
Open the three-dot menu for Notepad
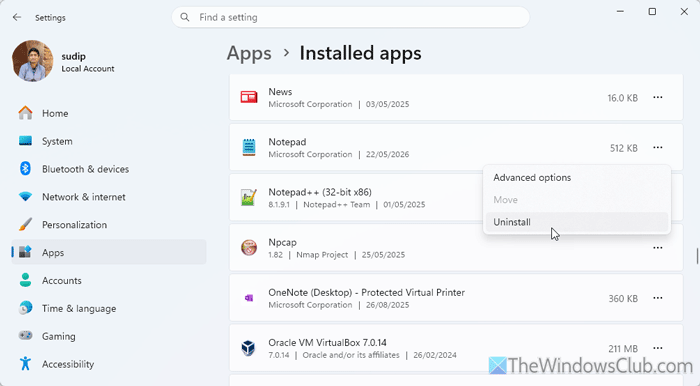pyautogui.click(x=658, y=147)
